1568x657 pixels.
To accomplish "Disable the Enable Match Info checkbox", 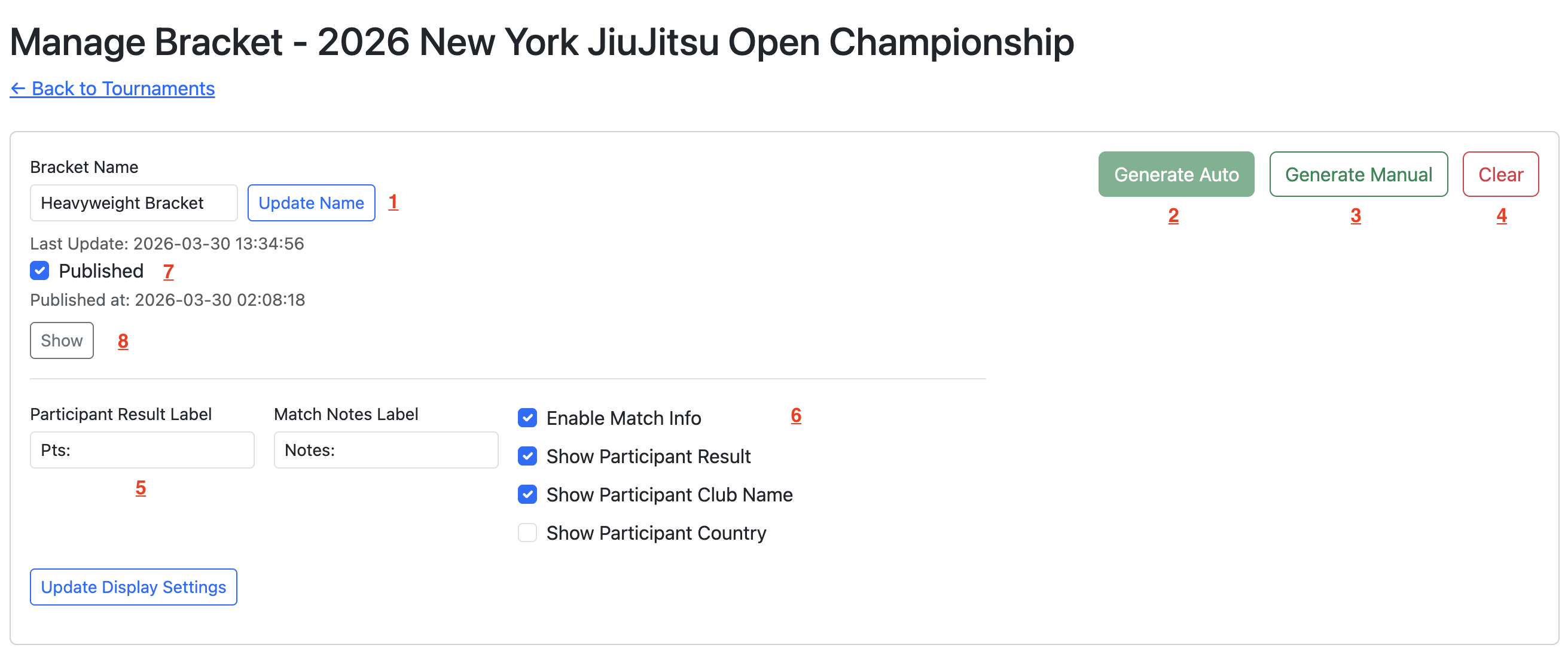I will point(527,418).
